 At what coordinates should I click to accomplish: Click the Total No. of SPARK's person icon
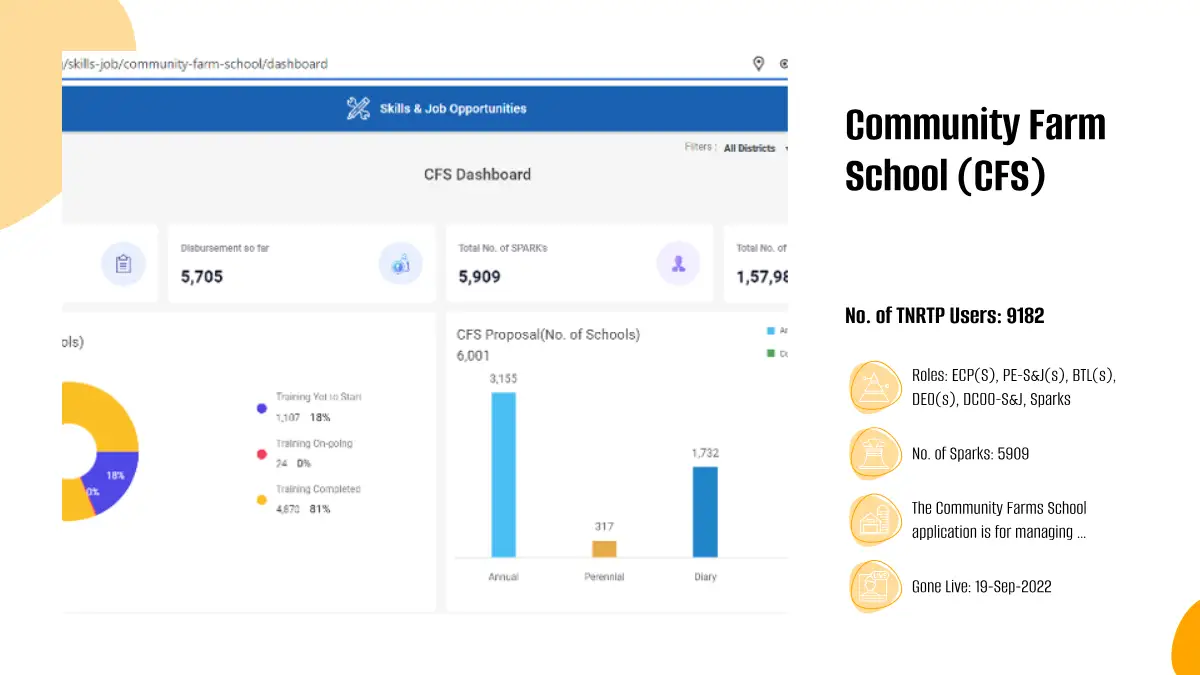click(678, 264)
